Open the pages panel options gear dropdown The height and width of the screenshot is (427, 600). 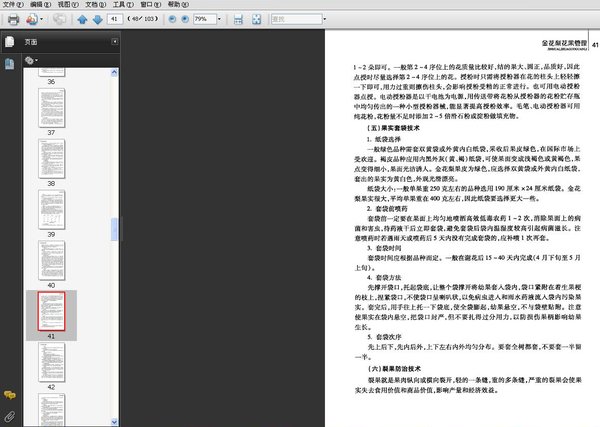pos(31,61)
